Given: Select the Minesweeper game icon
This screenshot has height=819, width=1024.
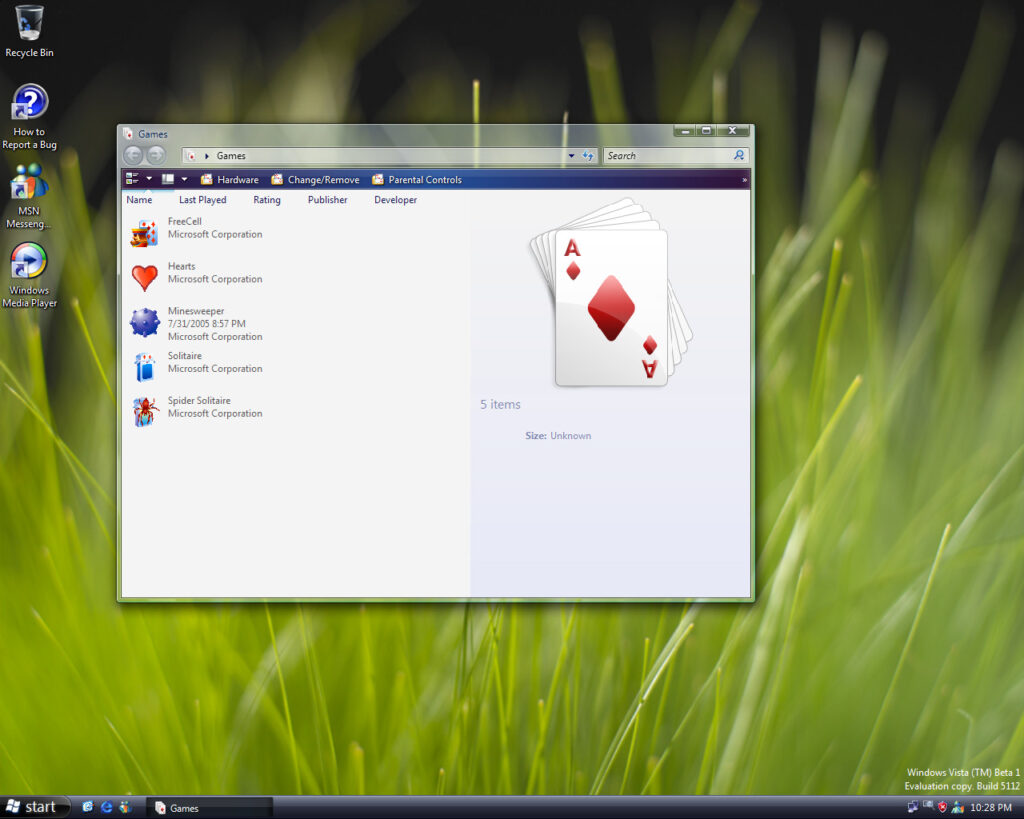Looking at the screenshot, I should tap(144, 323).
